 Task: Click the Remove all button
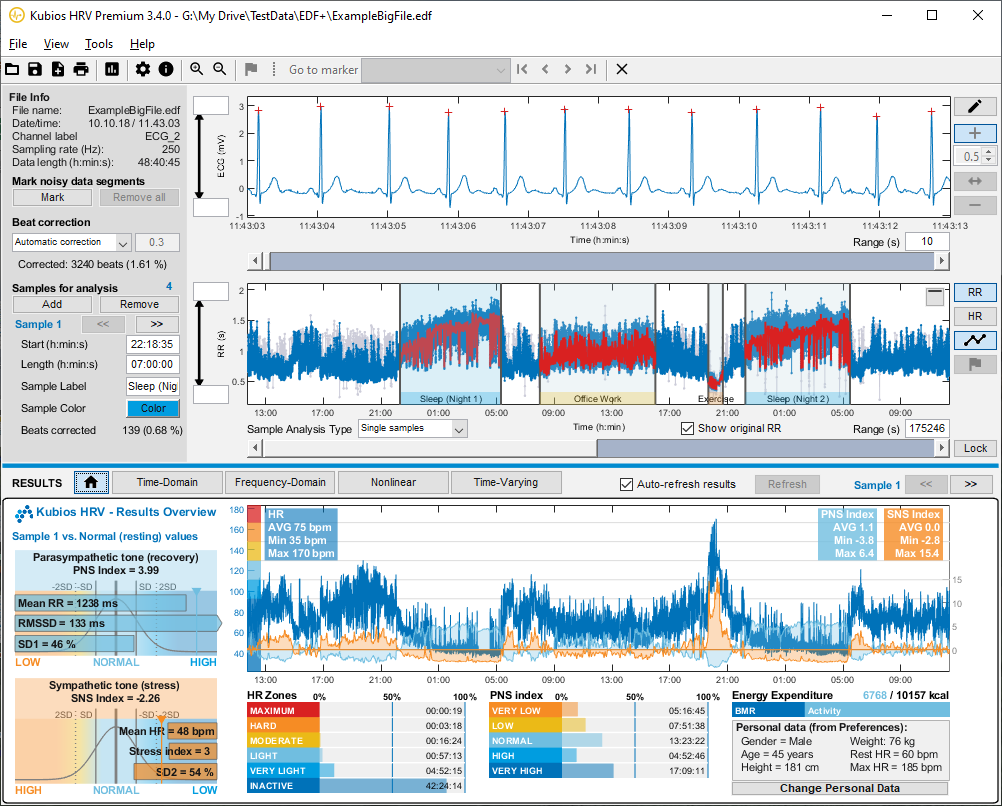tap(139, 198)
